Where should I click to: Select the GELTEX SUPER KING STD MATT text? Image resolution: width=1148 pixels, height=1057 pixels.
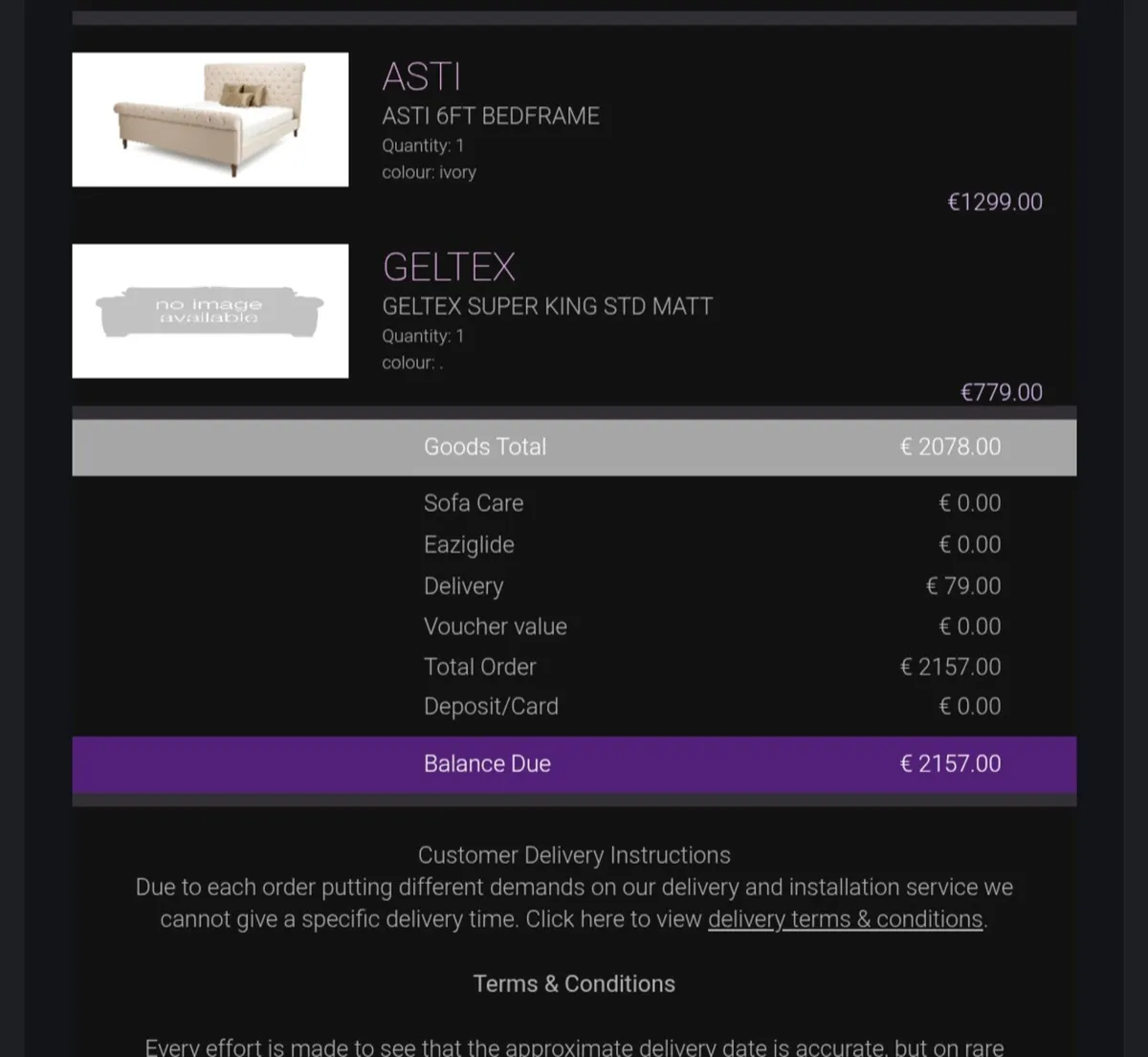547,306
